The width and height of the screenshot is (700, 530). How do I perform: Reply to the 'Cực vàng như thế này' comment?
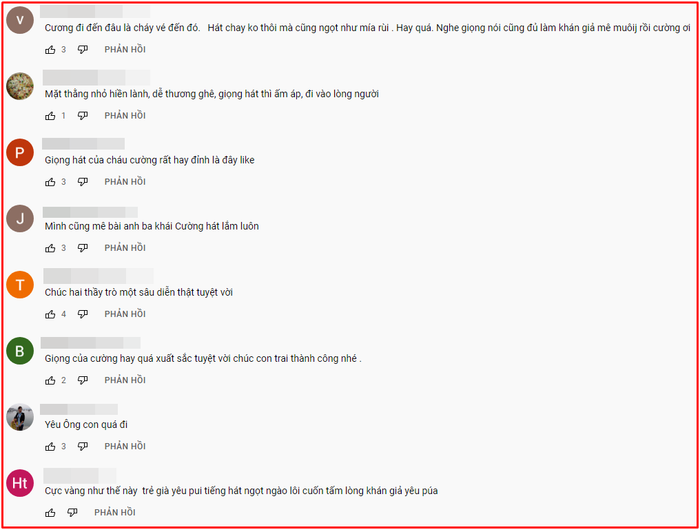[x=115, y=512]
